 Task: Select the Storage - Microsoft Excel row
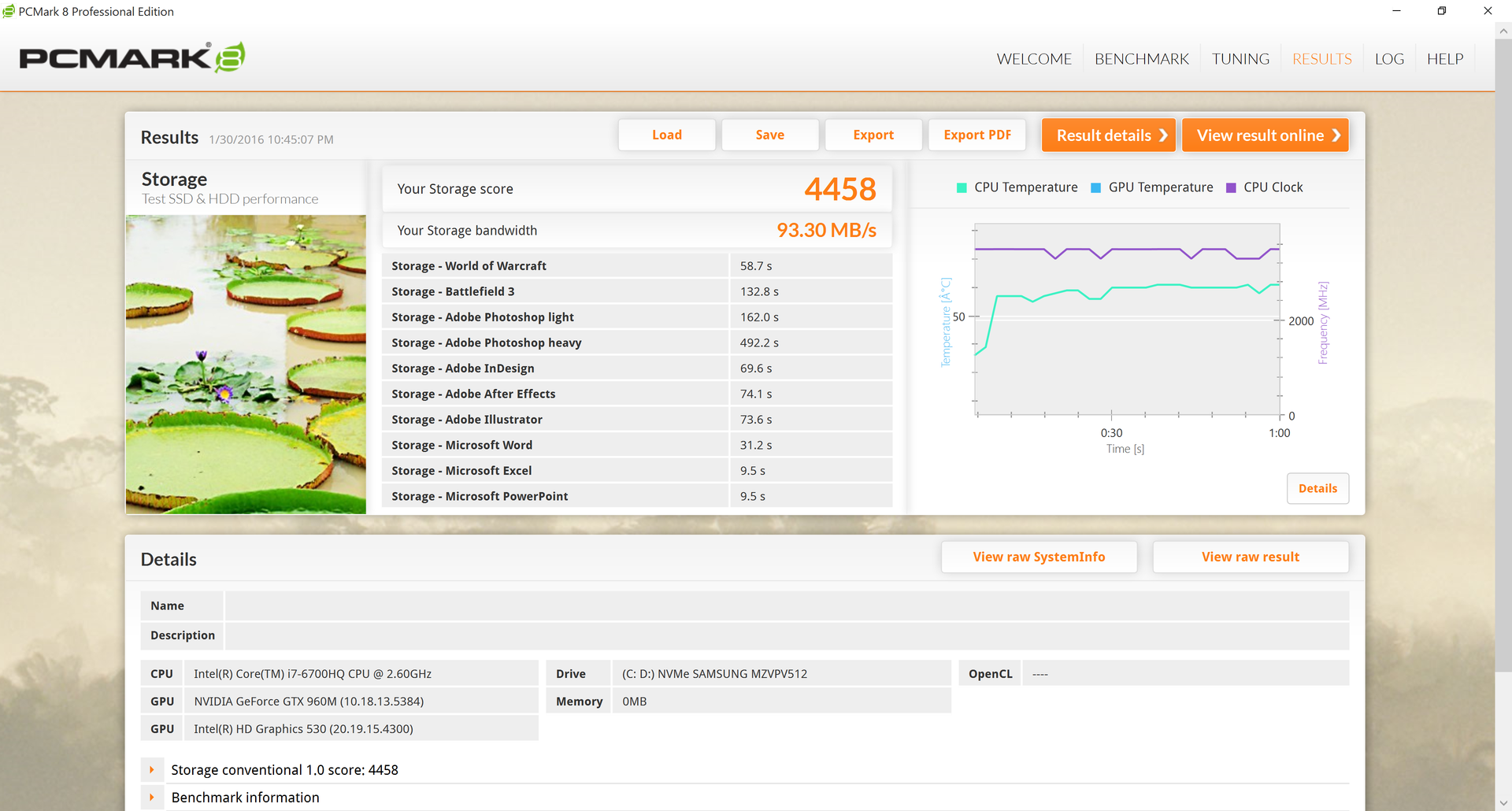coord(637,470)
